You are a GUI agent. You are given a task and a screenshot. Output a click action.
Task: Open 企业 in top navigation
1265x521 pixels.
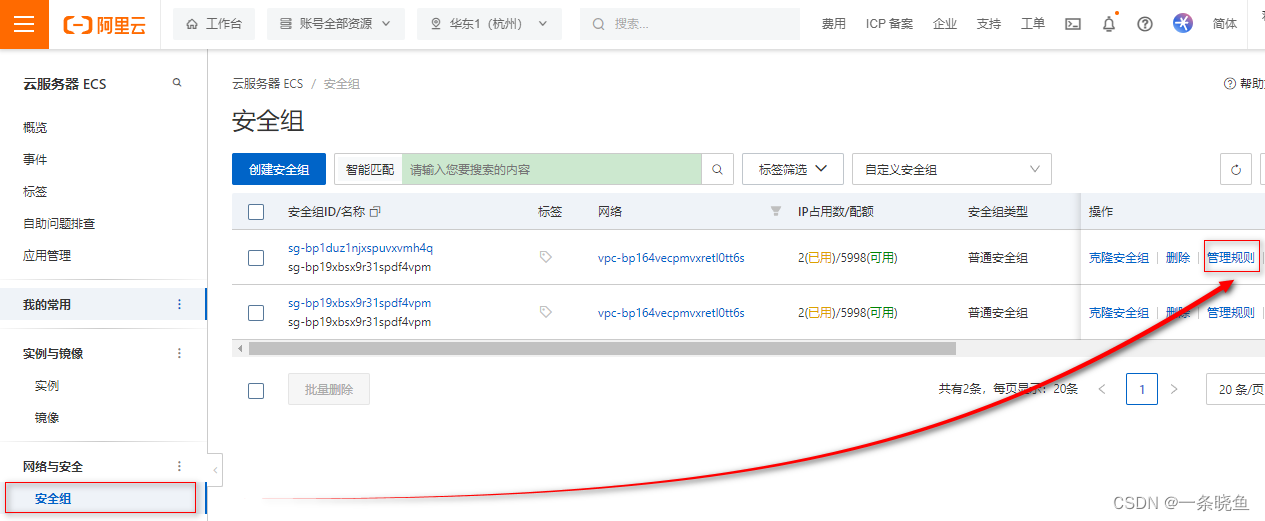coord(945,24)
